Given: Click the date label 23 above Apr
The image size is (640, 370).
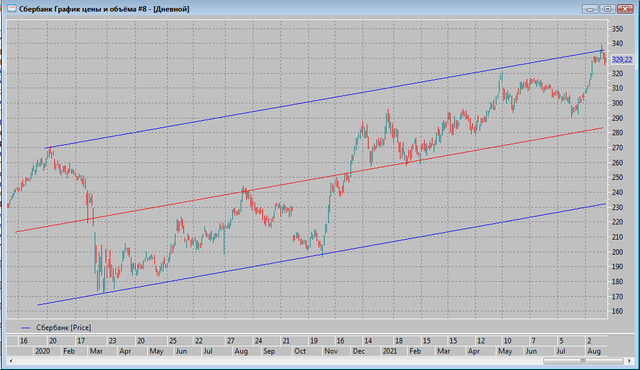Looking at the screenshot, I should pos(112,341).
